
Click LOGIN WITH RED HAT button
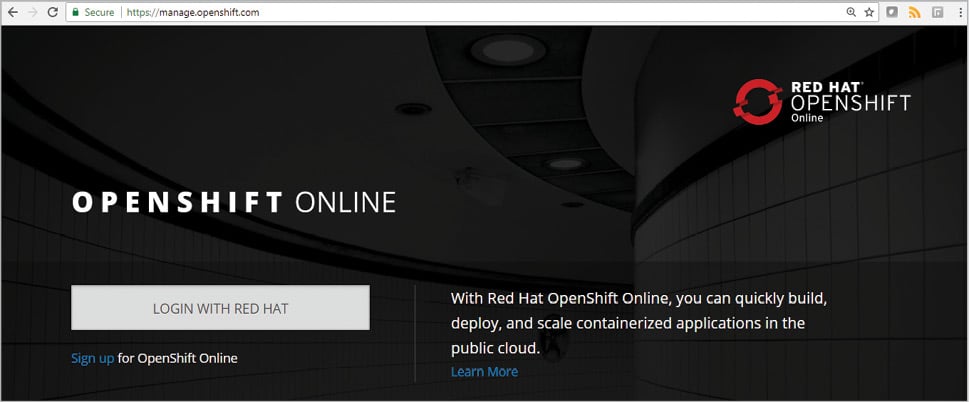[x=221, y=308]
